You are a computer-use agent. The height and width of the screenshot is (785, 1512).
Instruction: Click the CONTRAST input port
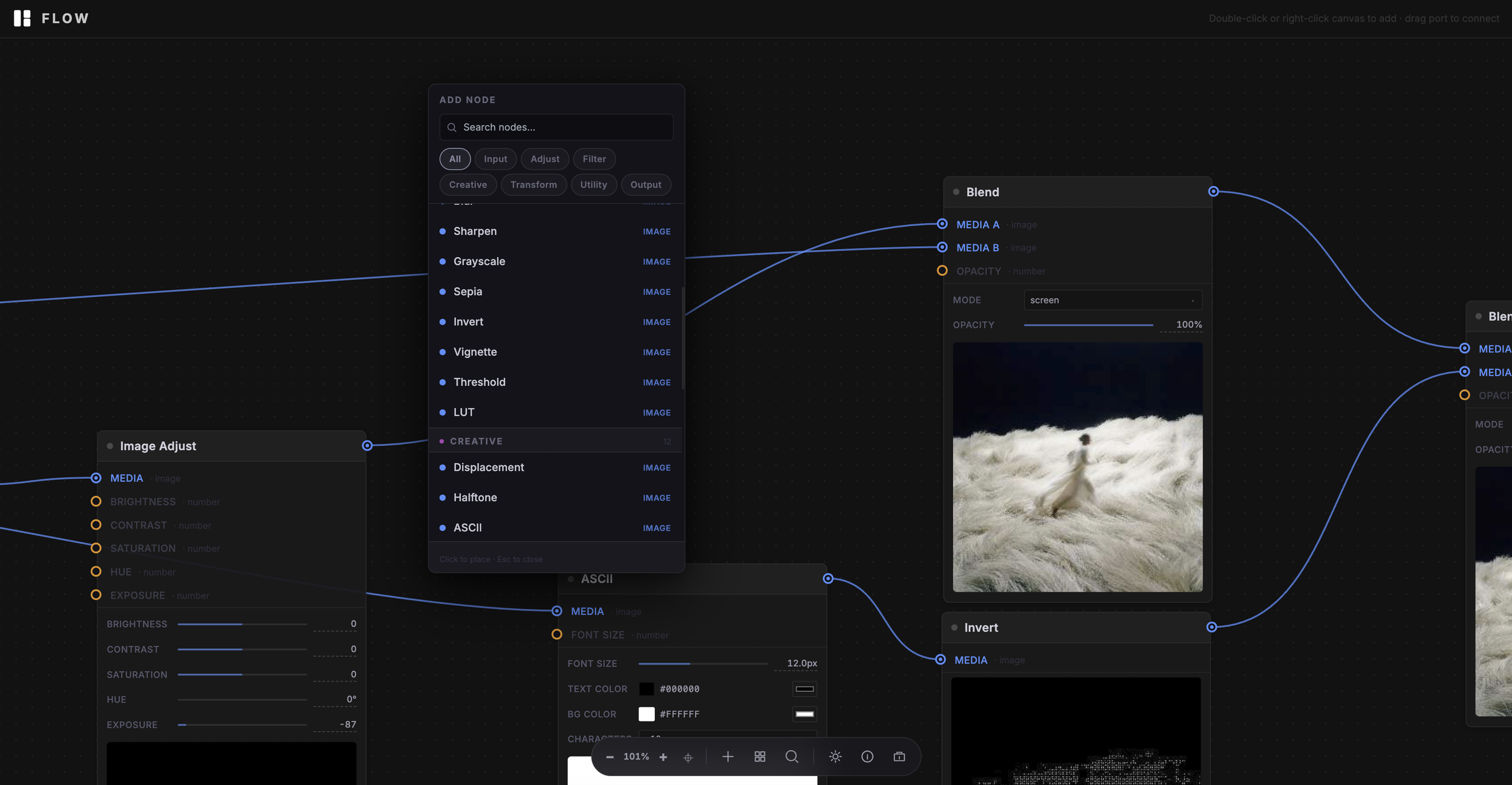click(x=96, y=525)
